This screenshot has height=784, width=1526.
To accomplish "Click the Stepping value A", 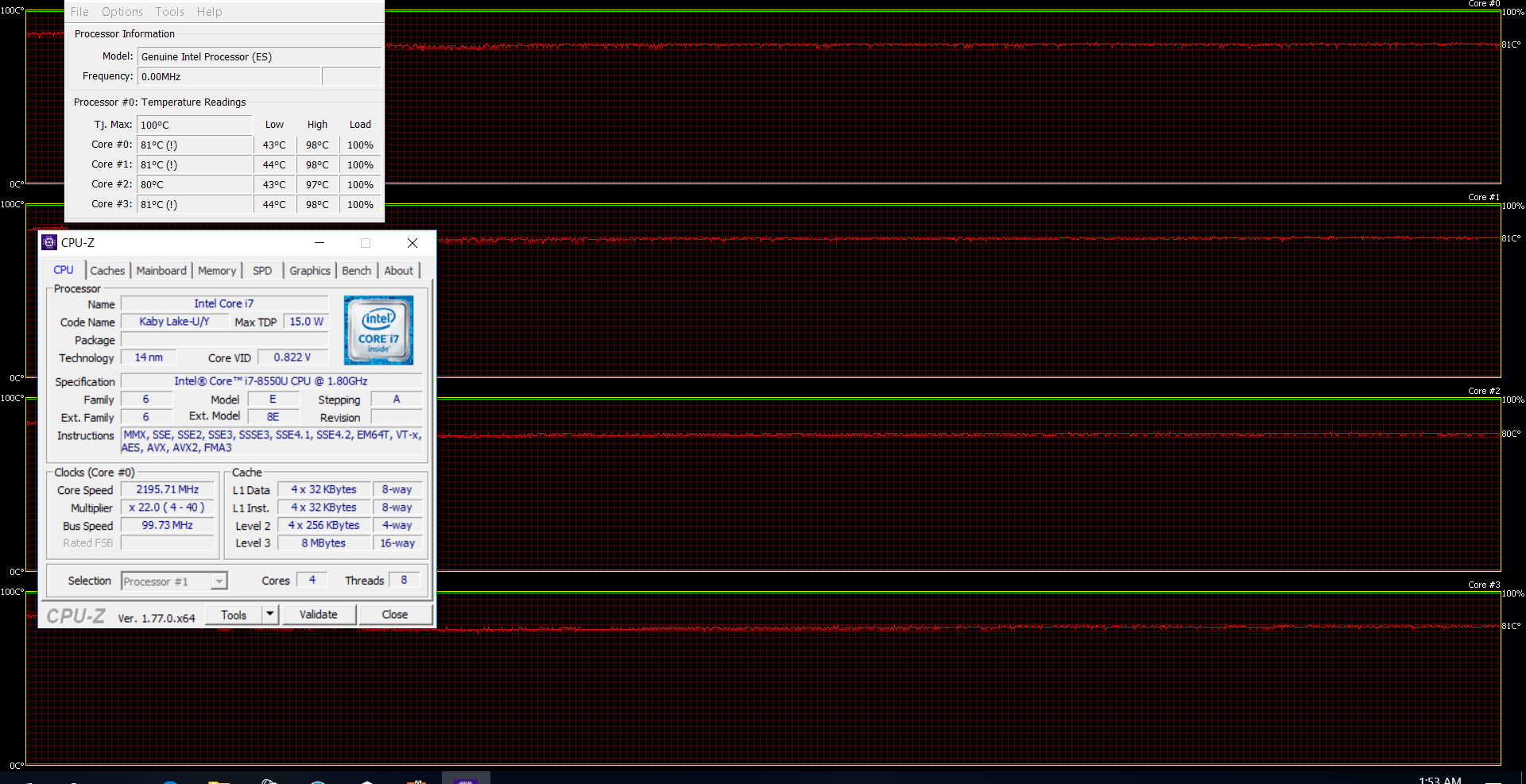I will (x=397, y=400).
